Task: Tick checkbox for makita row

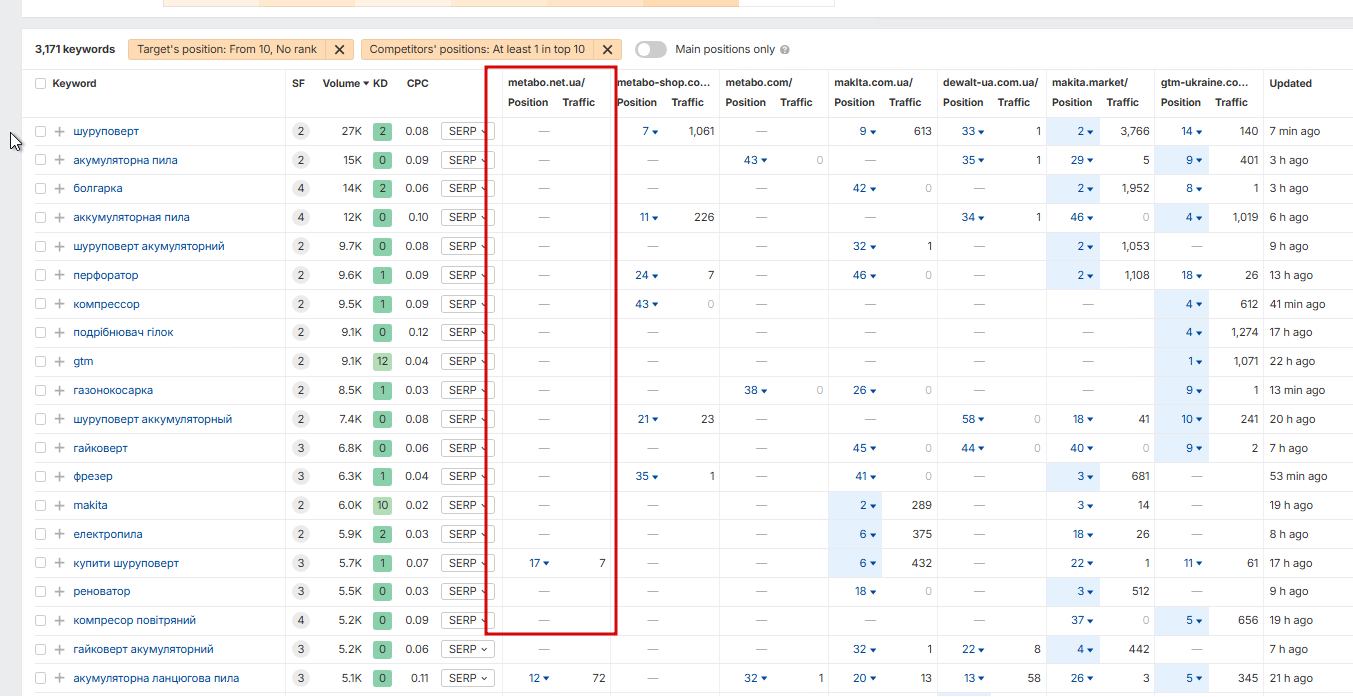Action: [x=41, y=505]
